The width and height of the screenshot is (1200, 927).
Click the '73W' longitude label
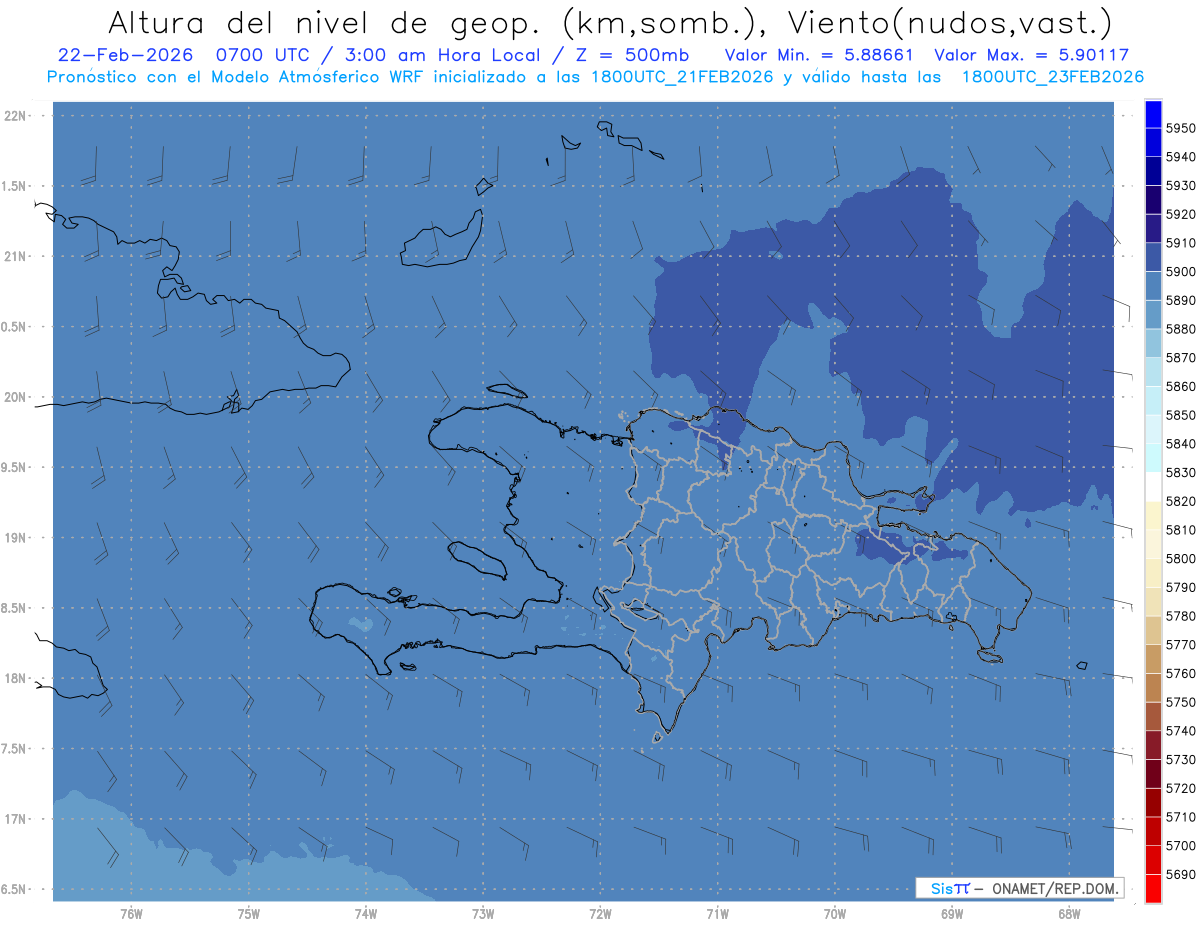click(483, 914)
